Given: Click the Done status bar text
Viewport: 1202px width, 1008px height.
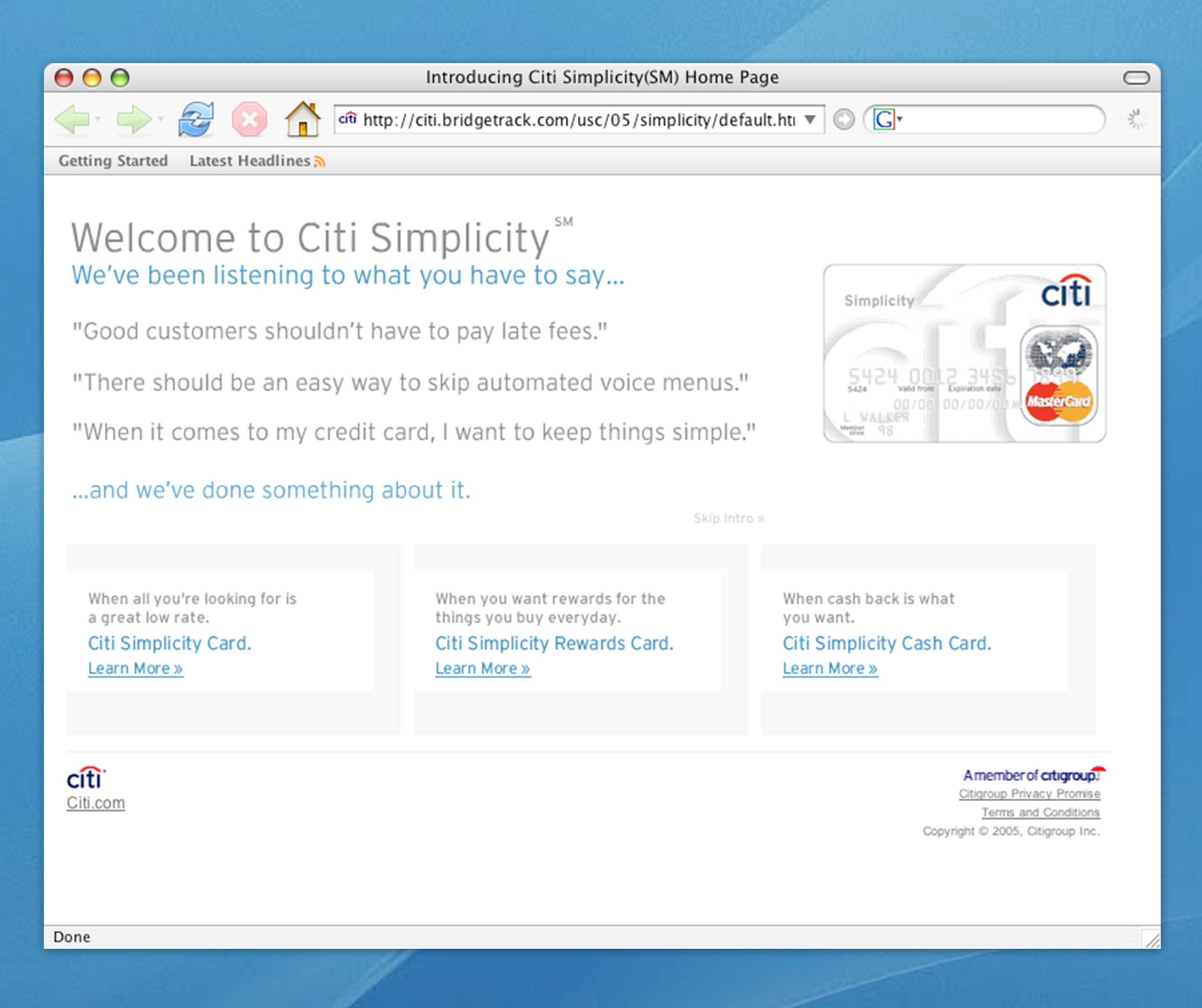Looking at the screenshot, I should pyautogui.click(x=72, y=937).
